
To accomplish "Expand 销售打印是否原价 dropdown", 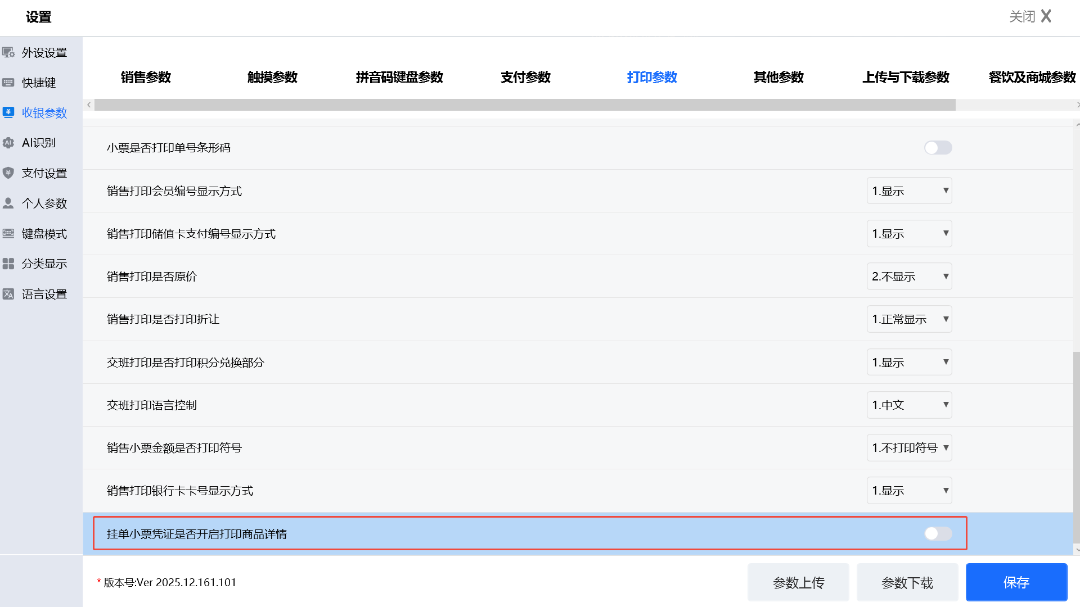I will point(909,276).
